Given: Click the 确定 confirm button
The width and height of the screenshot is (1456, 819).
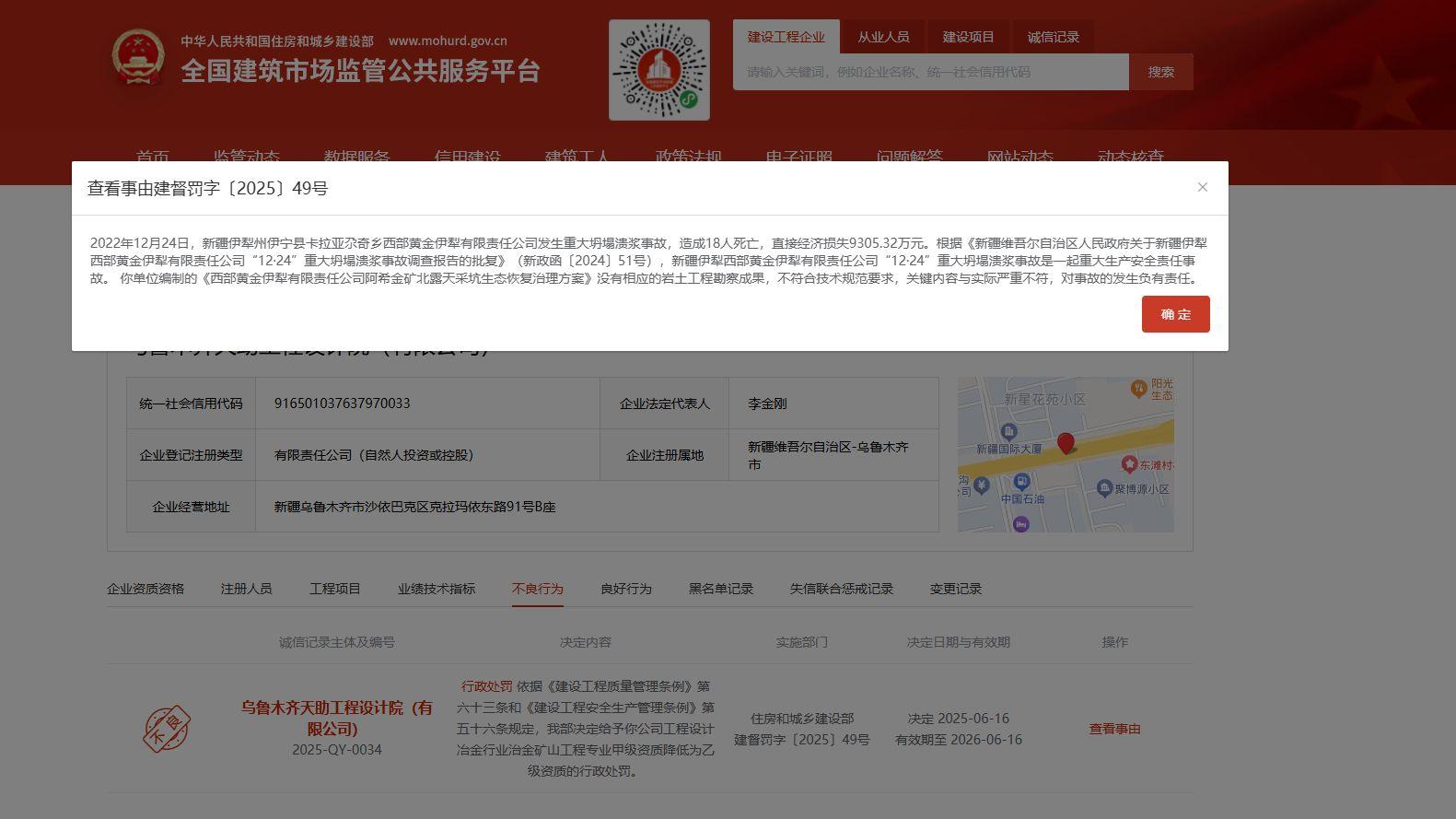Looking at the screenshot, I should tap(1175, 314).
